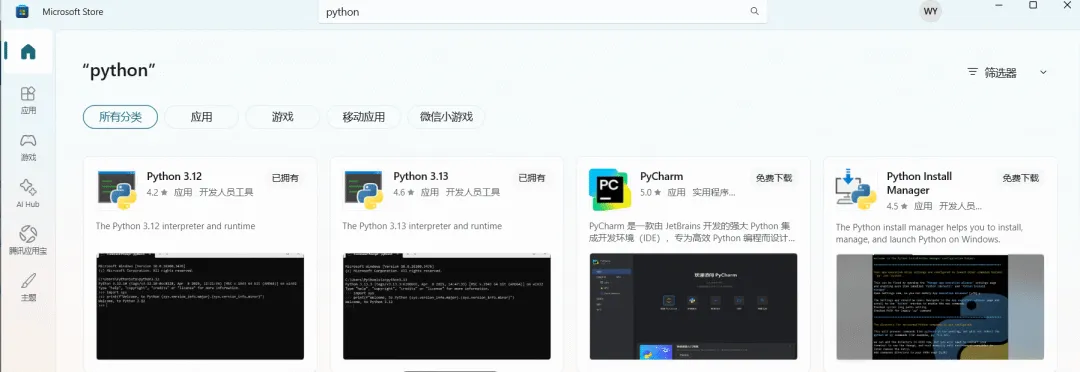
Task: Open the Python 3.12 terminal screenshot
Action: point(200,307)
